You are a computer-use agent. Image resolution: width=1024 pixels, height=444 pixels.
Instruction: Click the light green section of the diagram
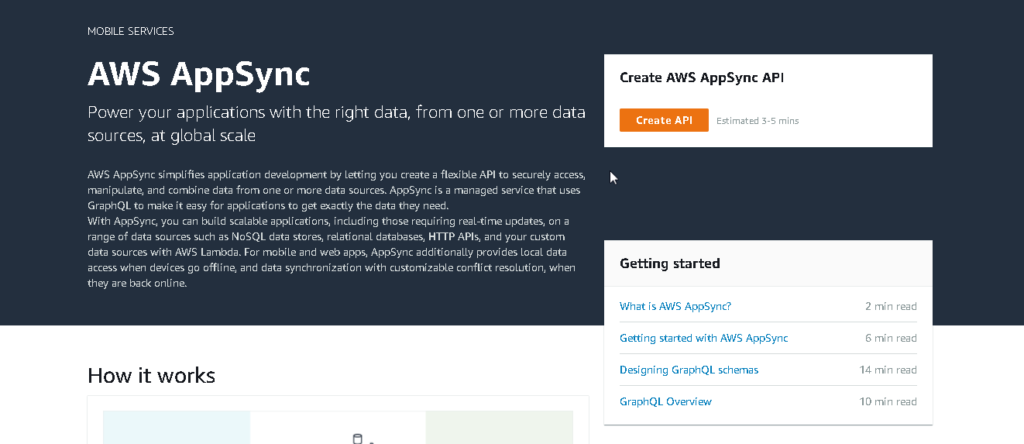tap(499, 428)
